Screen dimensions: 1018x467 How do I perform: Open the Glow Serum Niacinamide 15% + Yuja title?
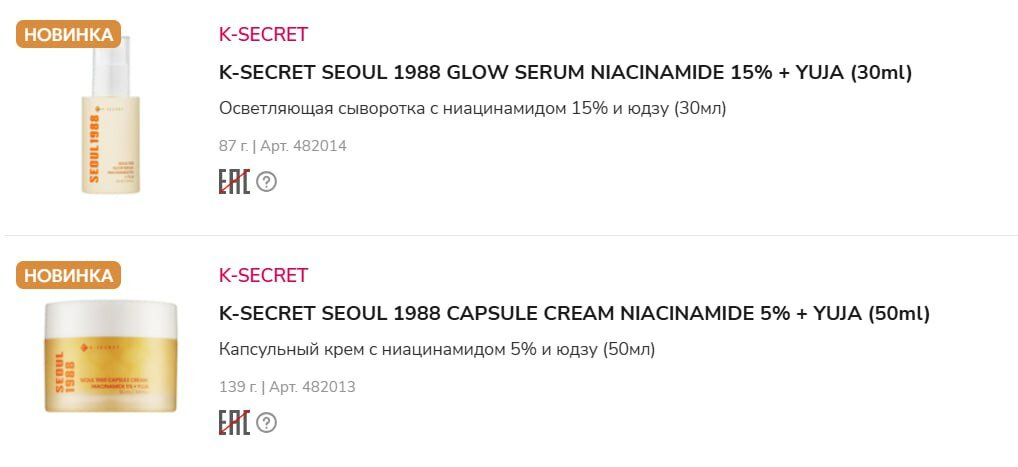click(x=565, y=73)
